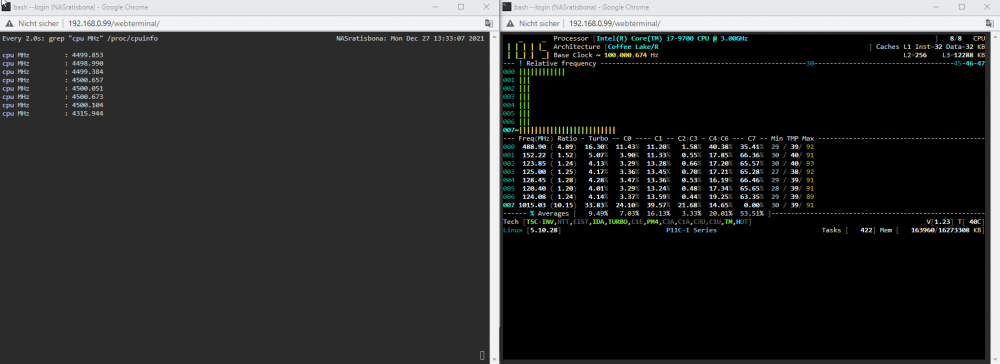Click the Freq(MHz) column header
The height and width of the screenshot is (364, 1000).
click(536, 138)
